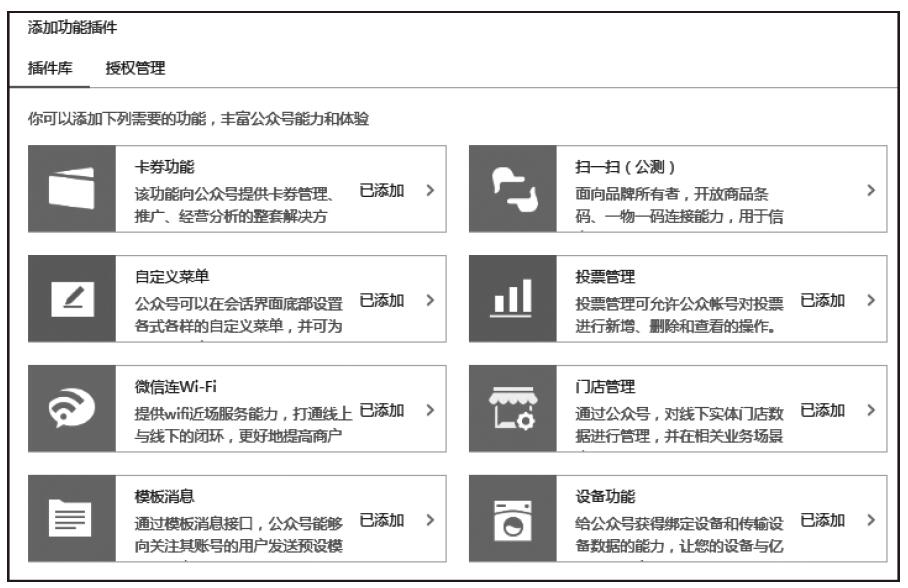This screenshot has height=588, width=908.
Task: Click 已添加 status on 门店管理
Action: click(823, 410)
